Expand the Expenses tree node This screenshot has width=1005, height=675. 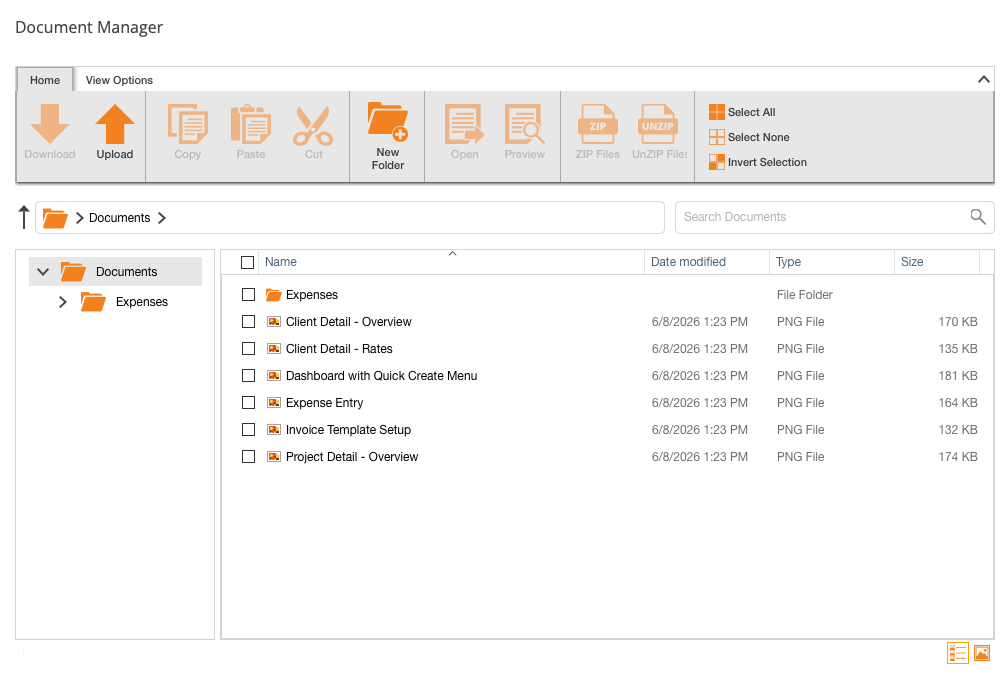tap(63, 302)
